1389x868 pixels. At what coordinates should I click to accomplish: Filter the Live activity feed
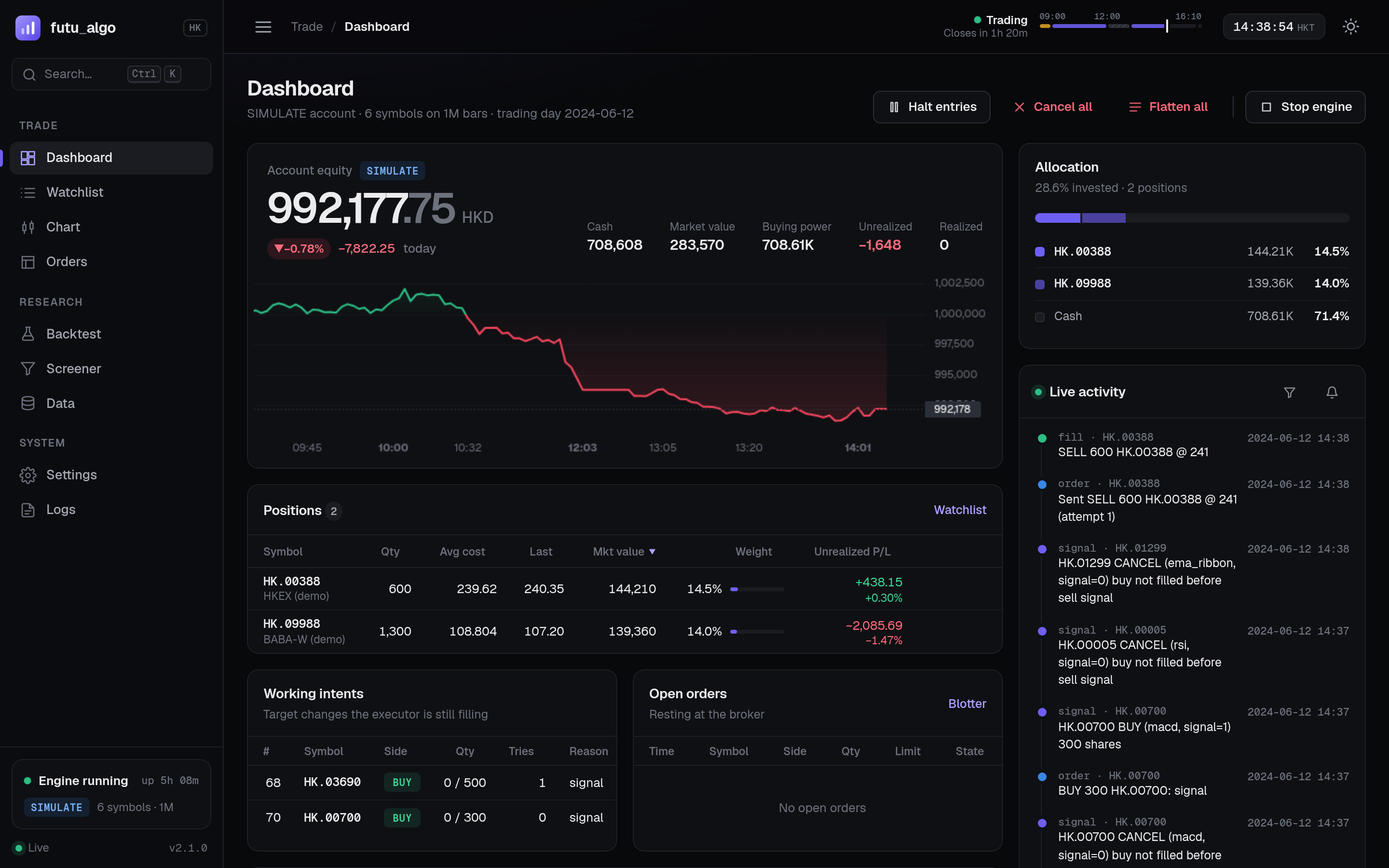tap(1289, 392)
